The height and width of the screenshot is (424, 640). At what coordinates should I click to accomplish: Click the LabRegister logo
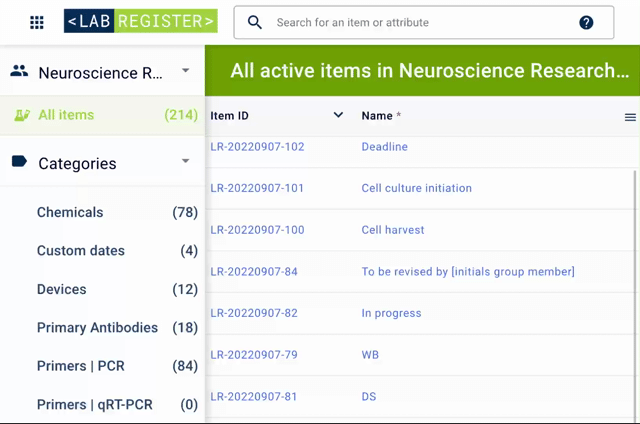pos(140,21)
